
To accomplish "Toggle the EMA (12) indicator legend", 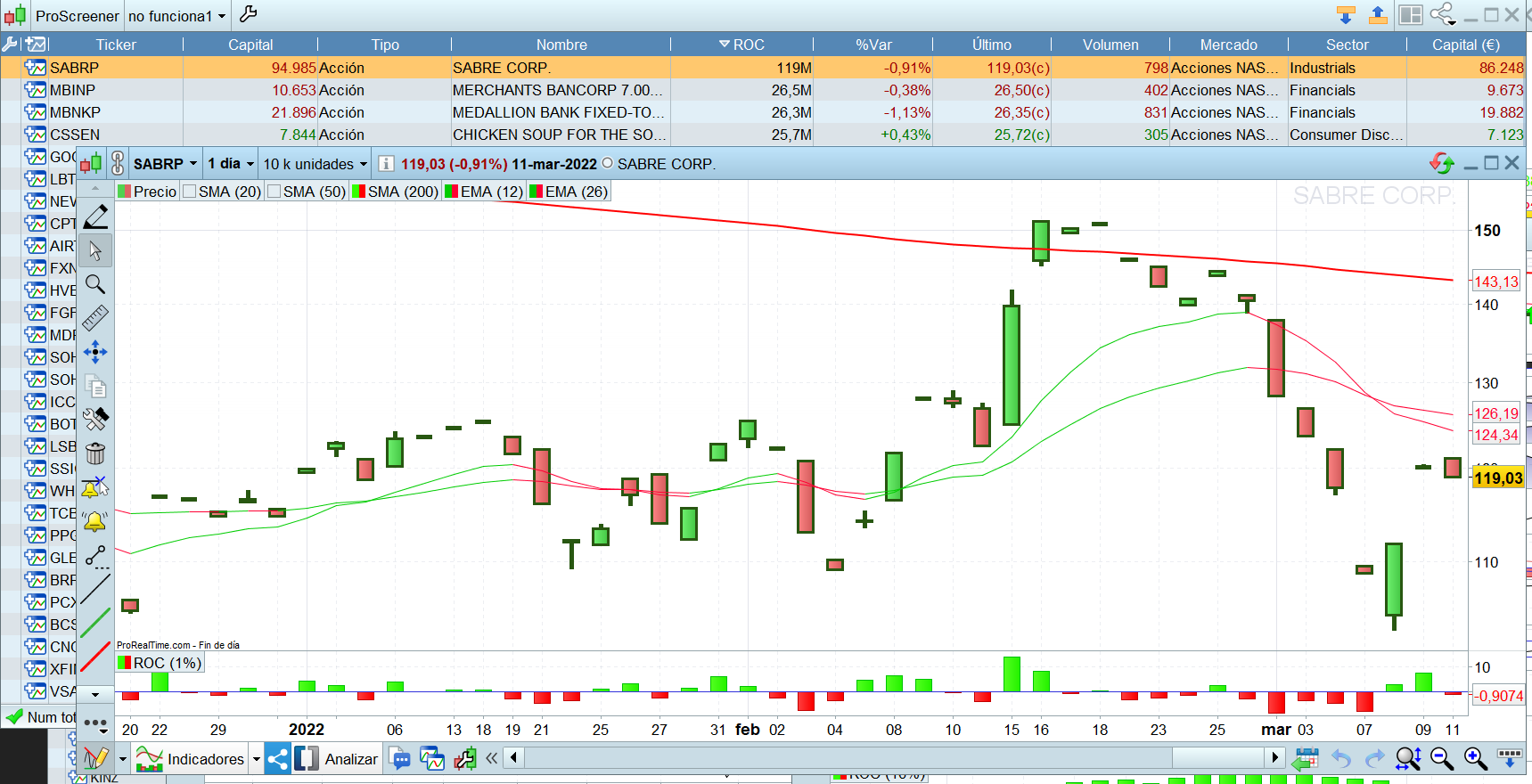I will click(484, 192).
